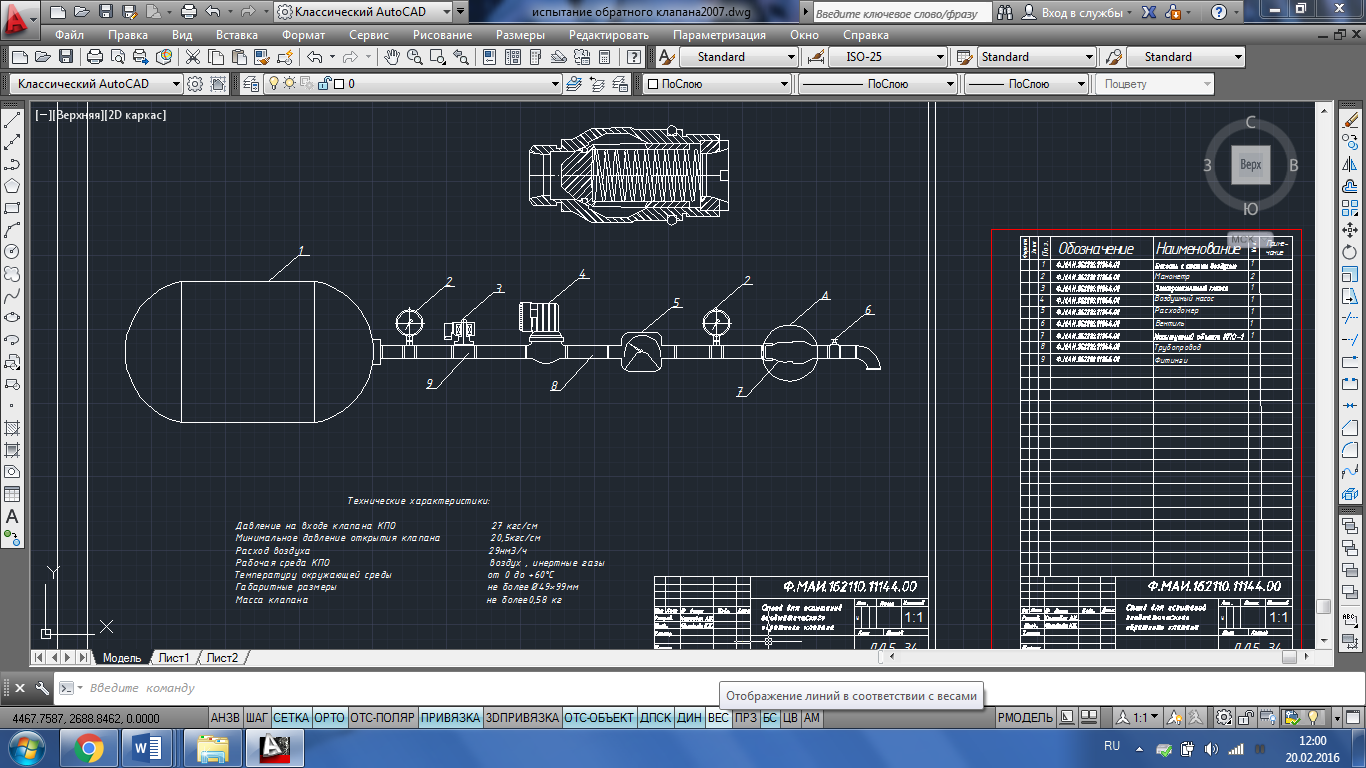
Task: Open Chrome from the Windows taskbar
Action: coord(88,747)
